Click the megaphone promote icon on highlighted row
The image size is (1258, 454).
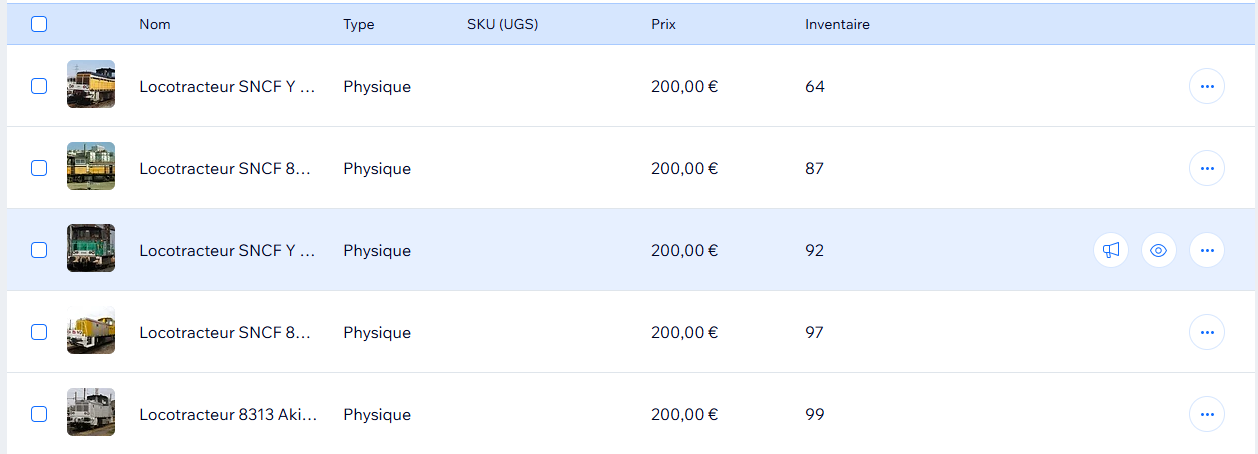pos(1110,250)
